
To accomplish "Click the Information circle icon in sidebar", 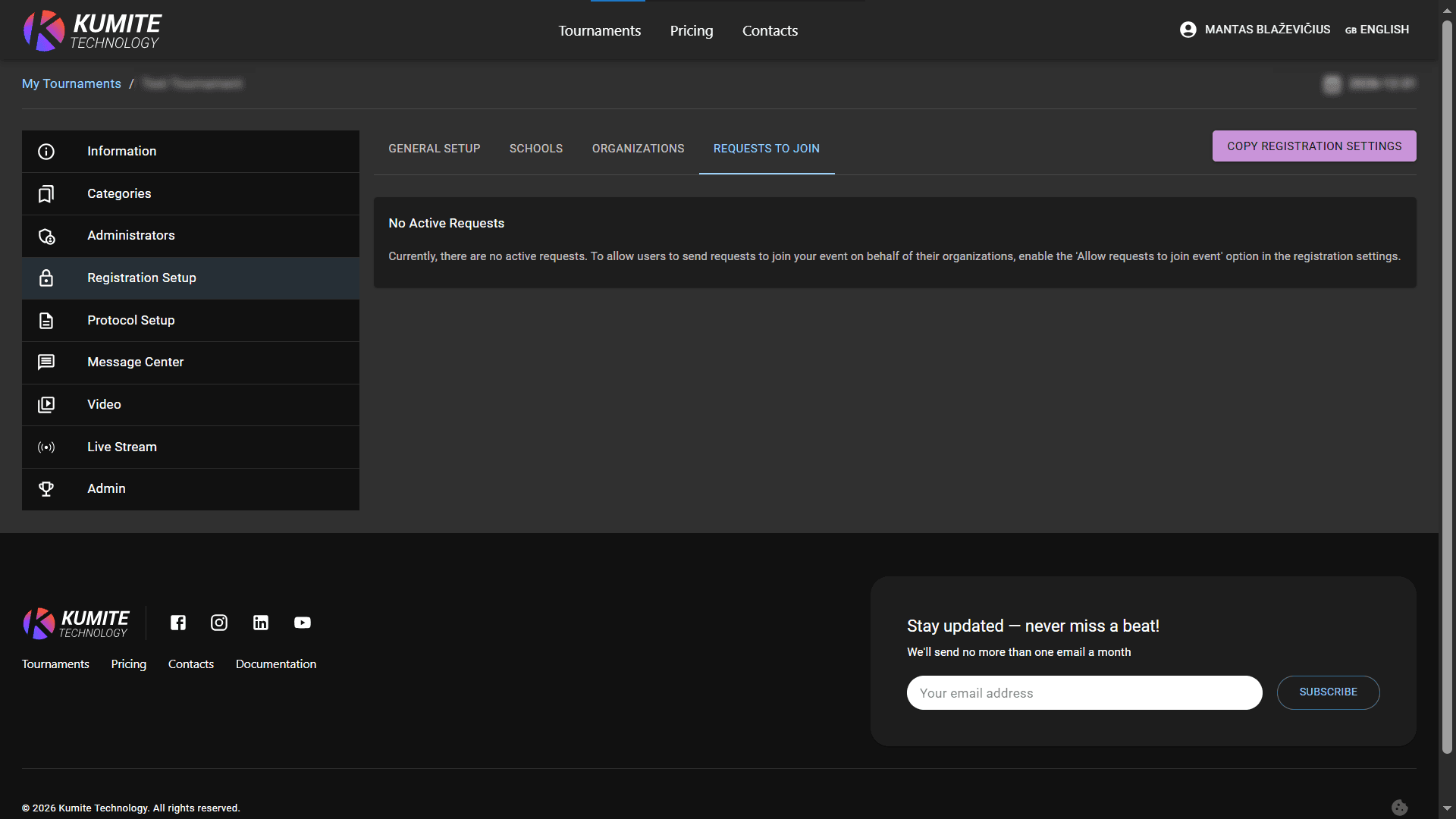I will [x=46, y=152].
